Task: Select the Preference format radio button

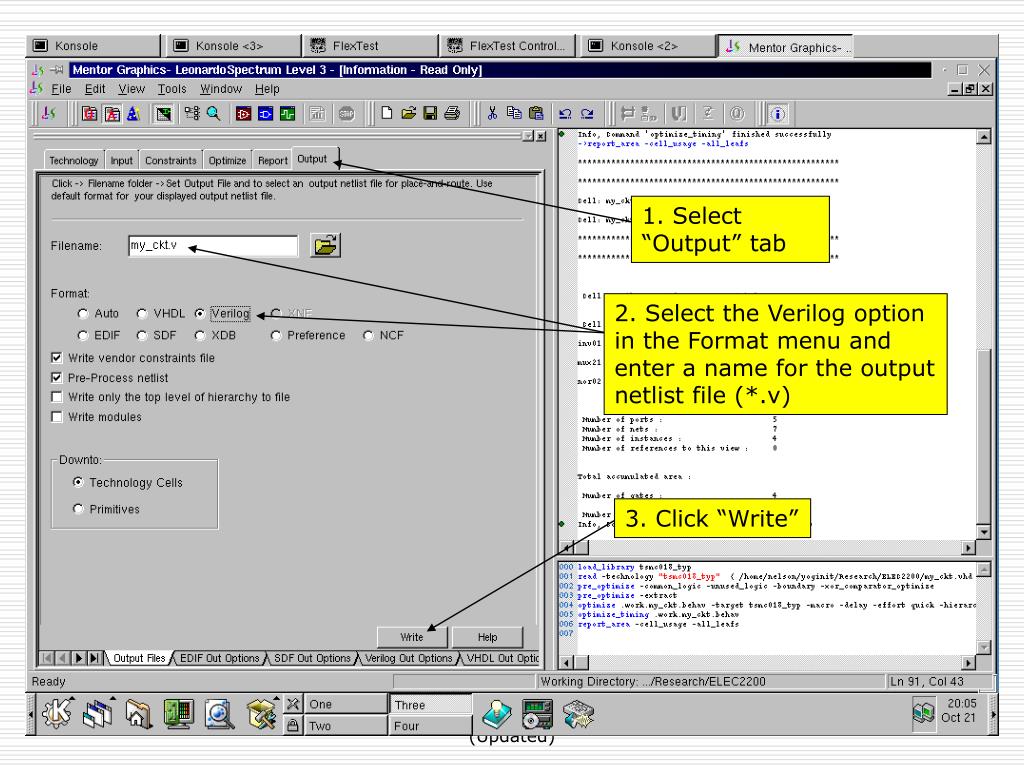Action: point(276,335)
